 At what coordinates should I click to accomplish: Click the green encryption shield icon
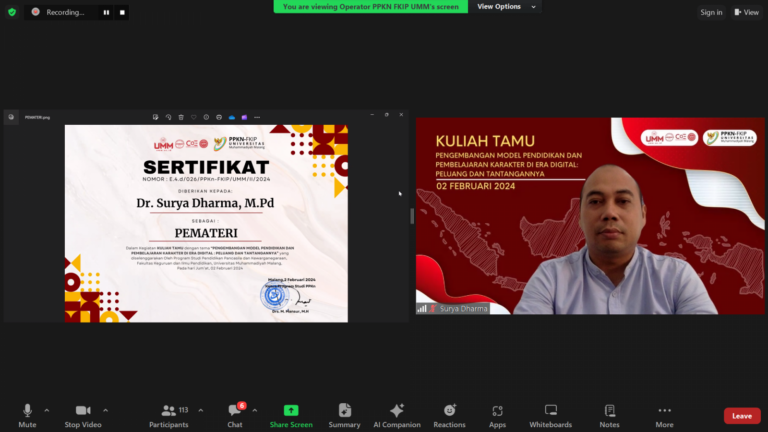point(12,12)
